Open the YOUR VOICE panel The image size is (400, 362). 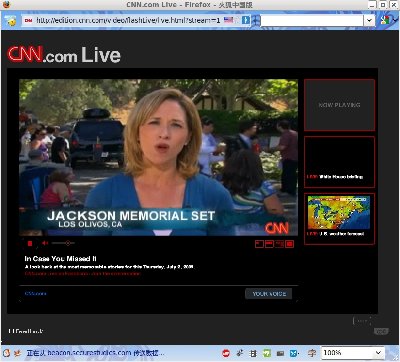click(x=269, y=294)
